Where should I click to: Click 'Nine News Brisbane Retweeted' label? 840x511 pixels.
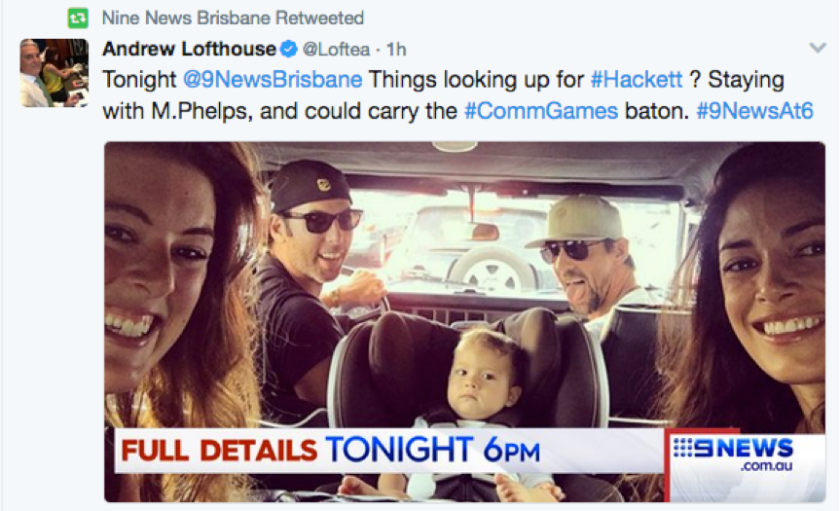(x=233, y=18)
